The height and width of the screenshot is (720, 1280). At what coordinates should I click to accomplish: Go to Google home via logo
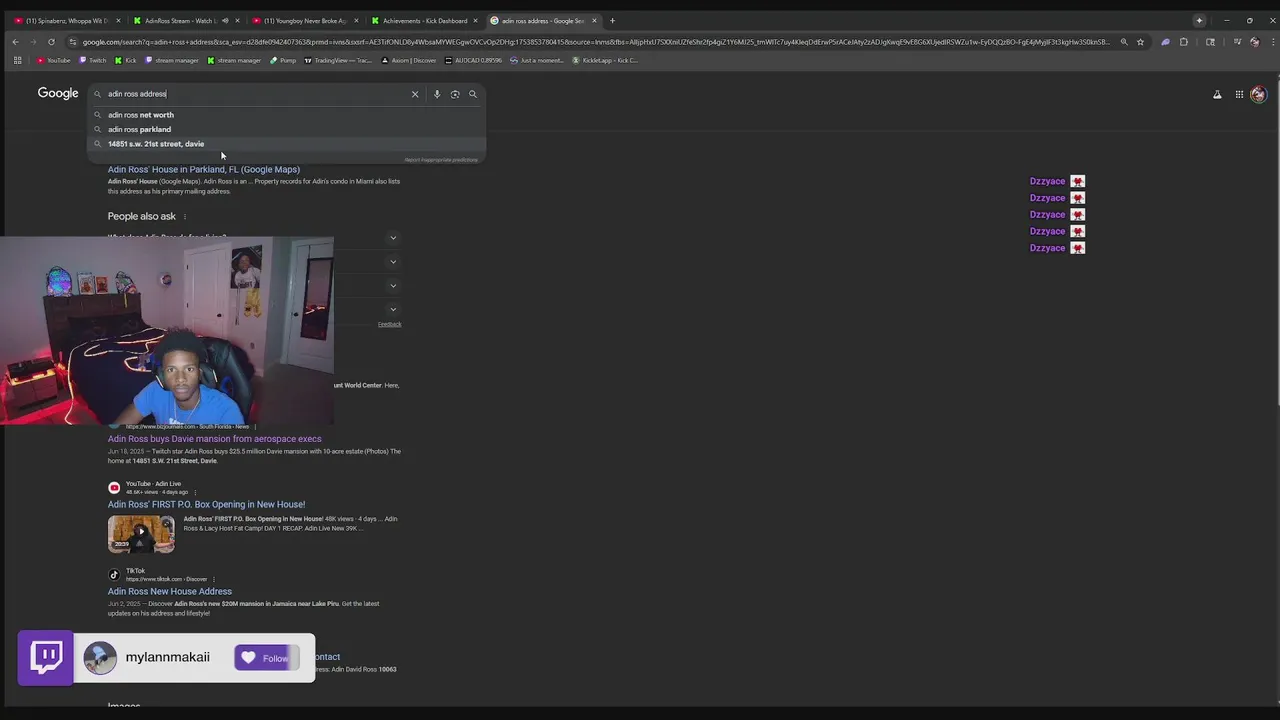pyautogui.click(x=58, y=93)
